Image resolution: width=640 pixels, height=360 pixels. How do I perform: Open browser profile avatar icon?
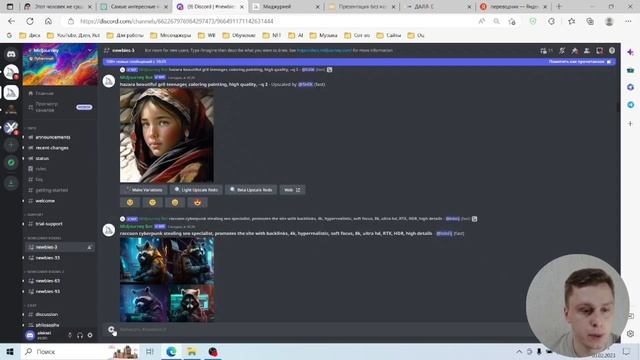click(609, 21)
